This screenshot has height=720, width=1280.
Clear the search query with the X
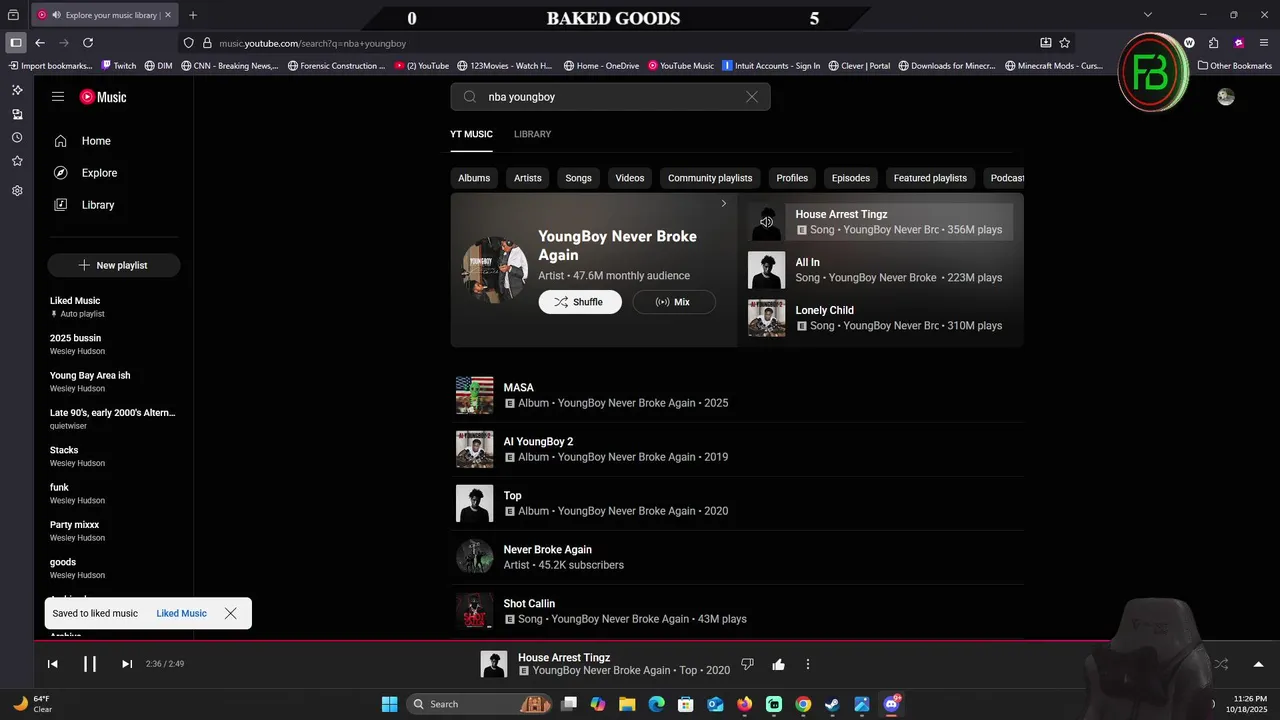752,97
